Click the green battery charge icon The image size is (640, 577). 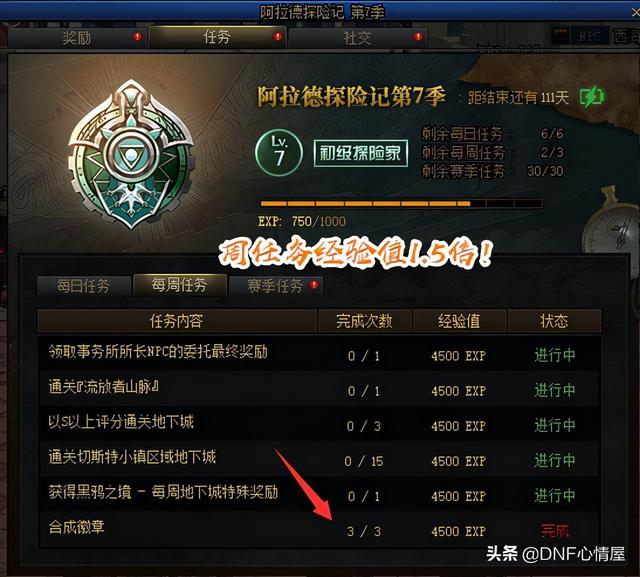(592, 97)
